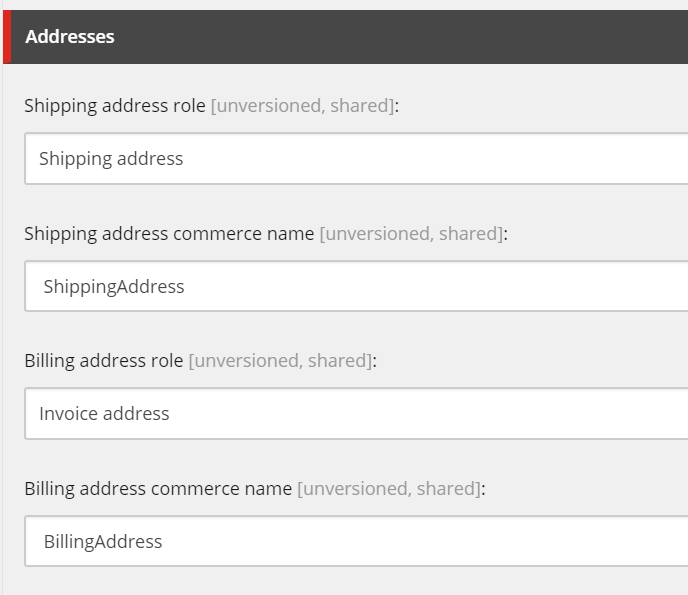688x595 pixels.
Task: Place cursor in the BillingAddress value text
Action: pos(103,542)
